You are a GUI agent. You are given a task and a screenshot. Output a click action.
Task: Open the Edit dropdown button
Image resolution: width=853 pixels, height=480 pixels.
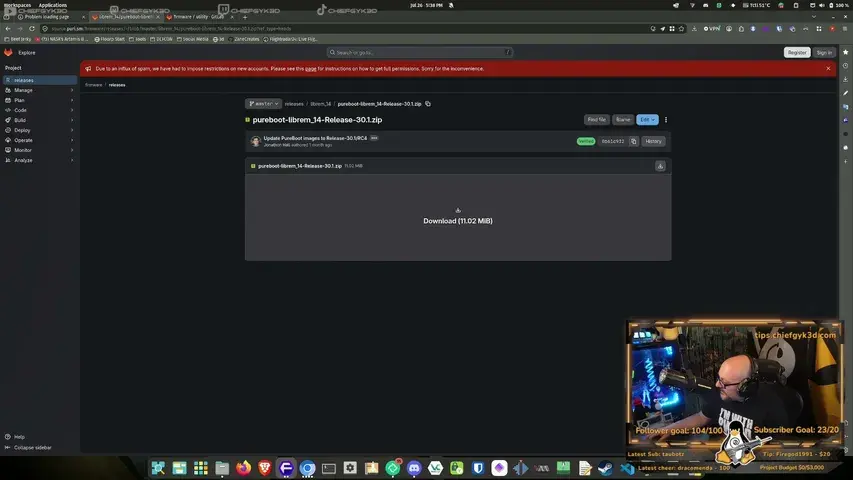tap(647, 120)
